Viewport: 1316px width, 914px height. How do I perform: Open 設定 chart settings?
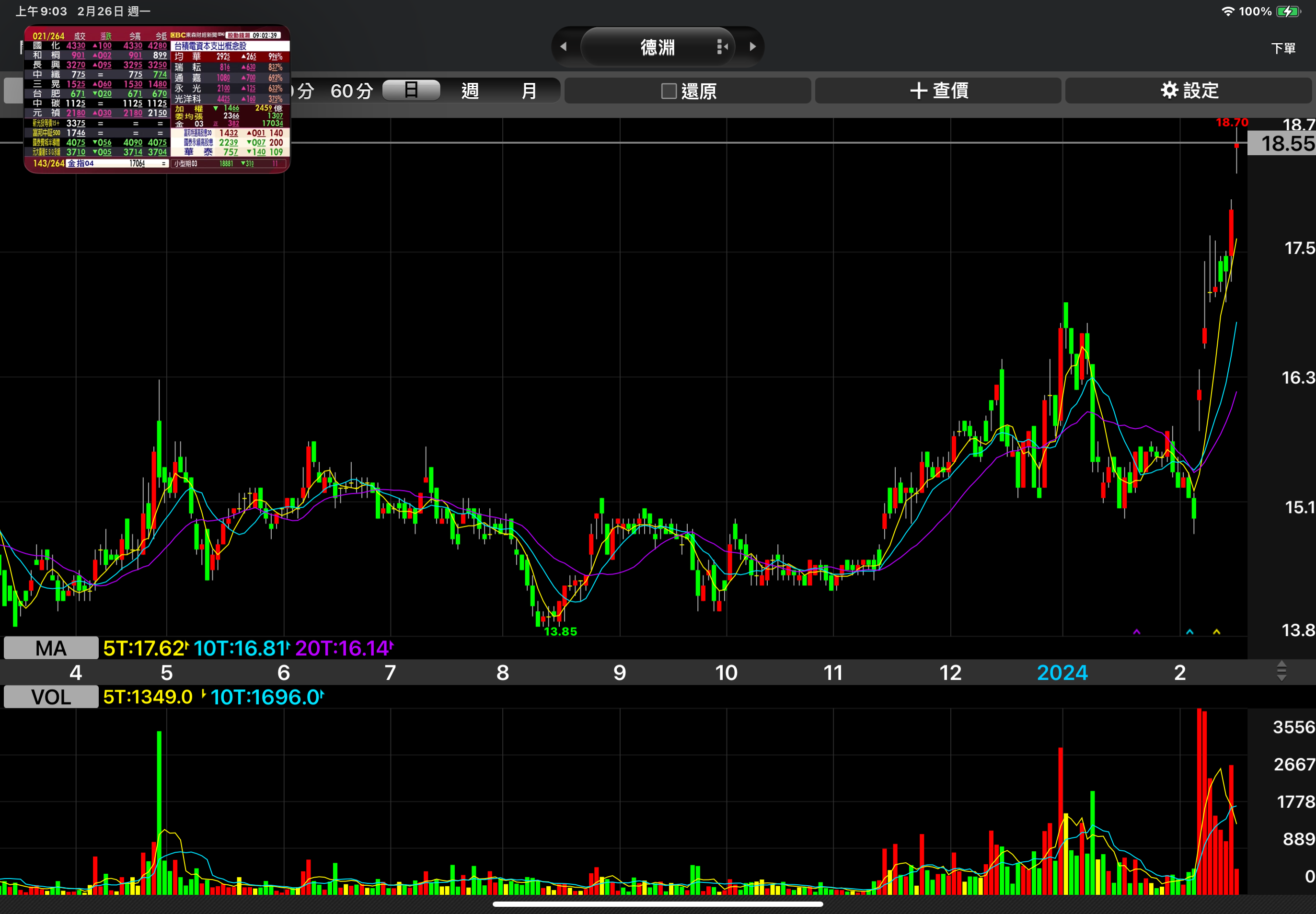click(1188, 91)
